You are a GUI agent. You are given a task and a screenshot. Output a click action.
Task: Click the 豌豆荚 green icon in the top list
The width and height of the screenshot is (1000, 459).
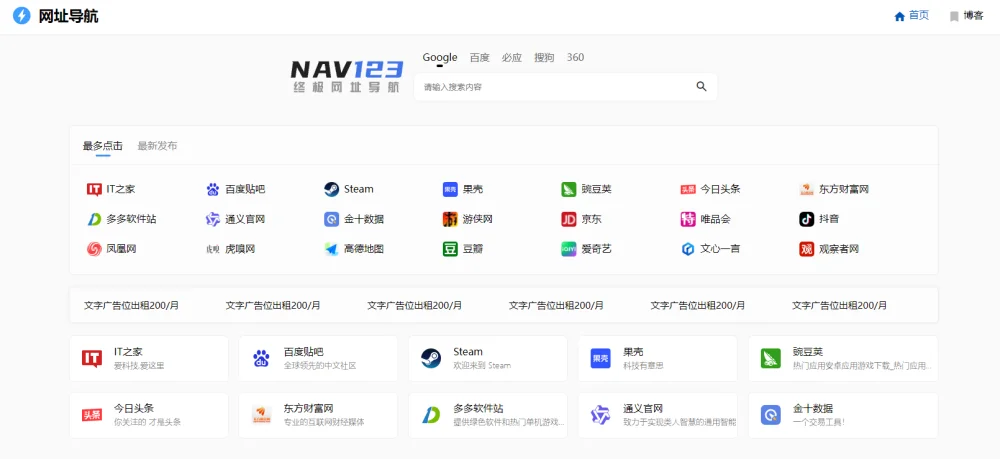[x=569, y=189]
